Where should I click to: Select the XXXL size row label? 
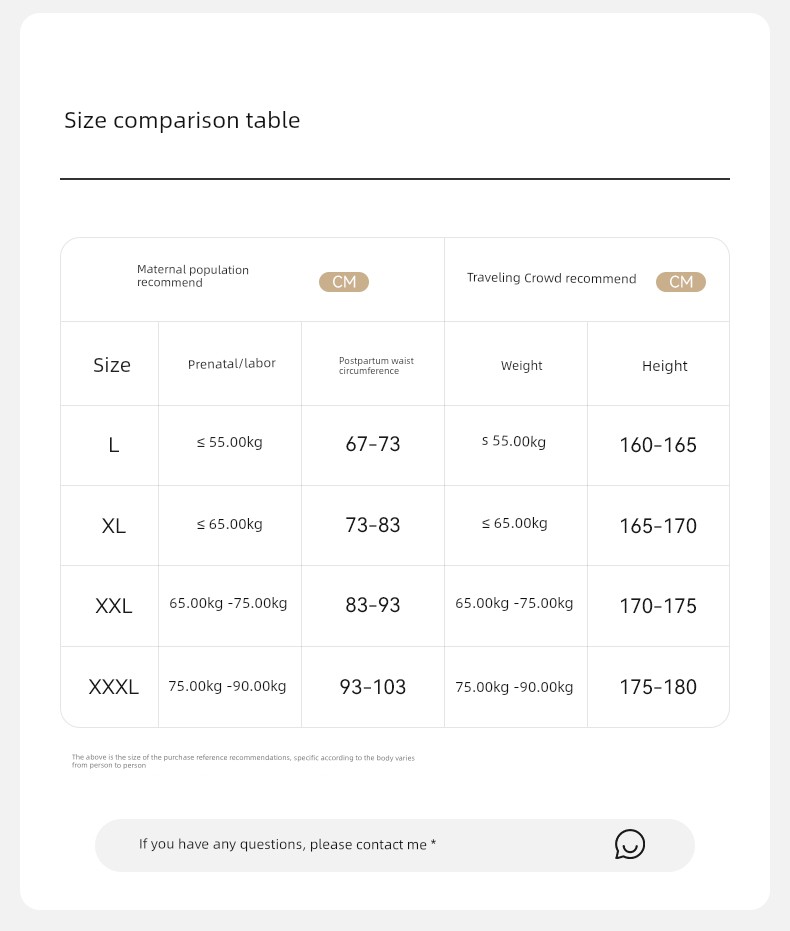pyautogui.click(x=114, y=687)
